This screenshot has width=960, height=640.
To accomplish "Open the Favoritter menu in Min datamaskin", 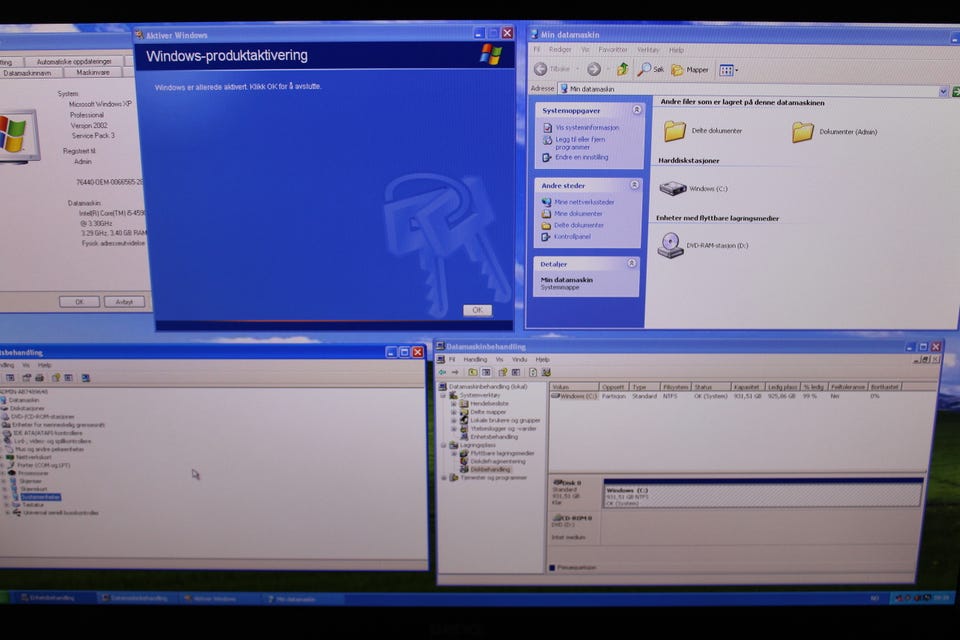I will pos(613,50).
